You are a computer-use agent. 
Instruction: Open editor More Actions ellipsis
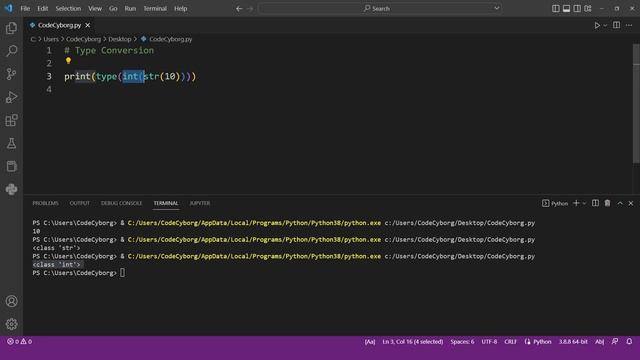click(x=629, y=25)
